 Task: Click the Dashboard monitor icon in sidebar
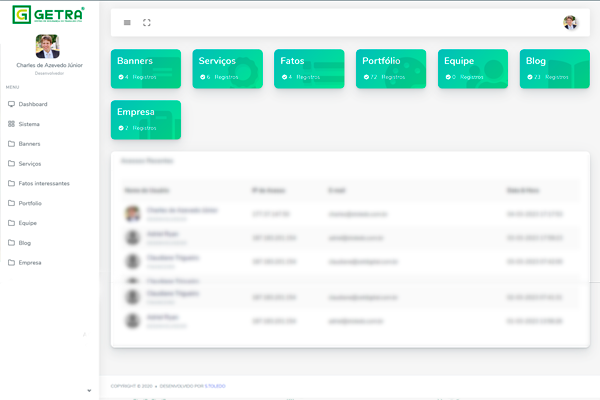point(11,104)
